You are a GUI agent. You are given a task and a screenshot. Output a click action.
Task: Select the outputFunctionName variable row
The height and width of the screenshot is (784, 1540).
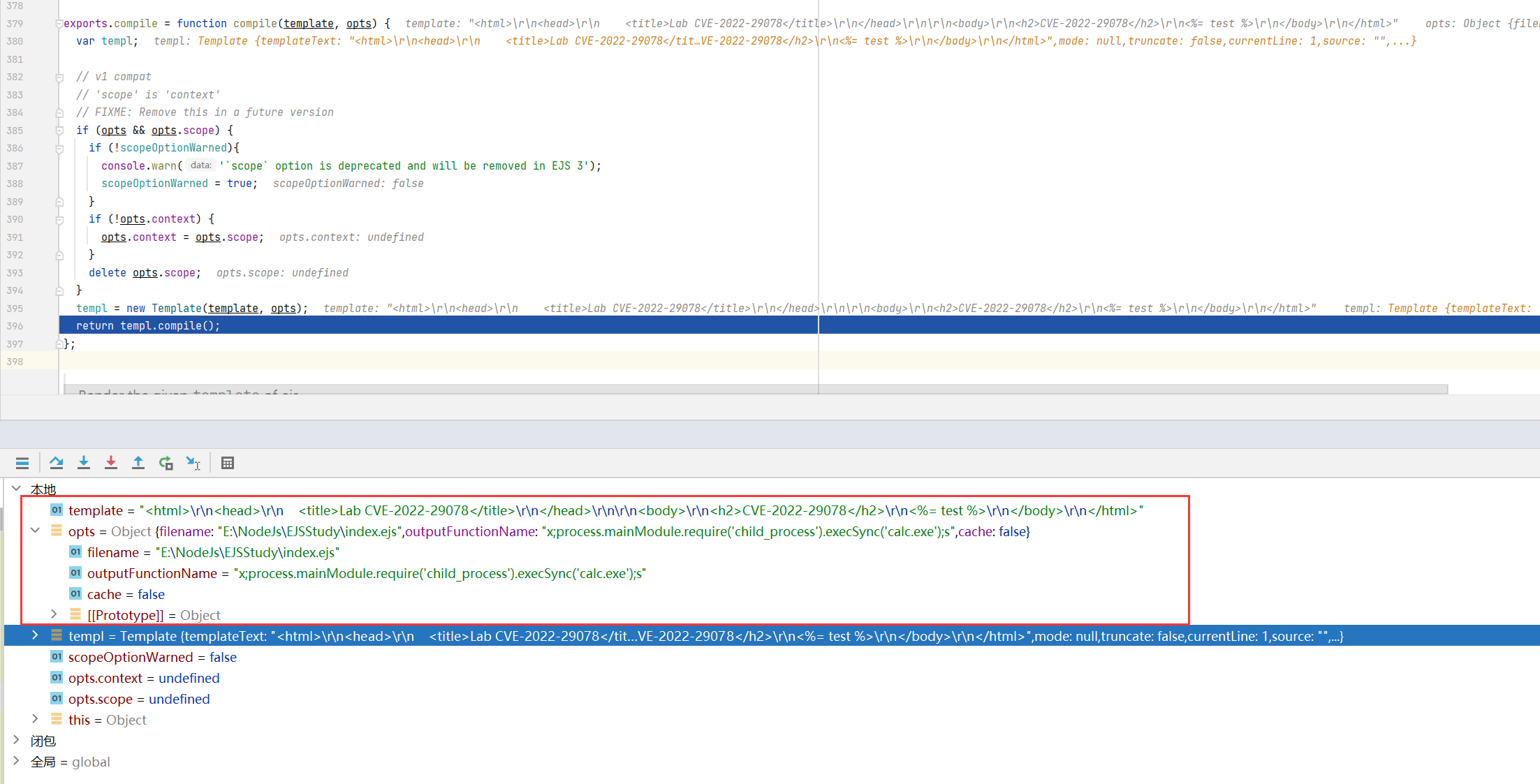152,573
